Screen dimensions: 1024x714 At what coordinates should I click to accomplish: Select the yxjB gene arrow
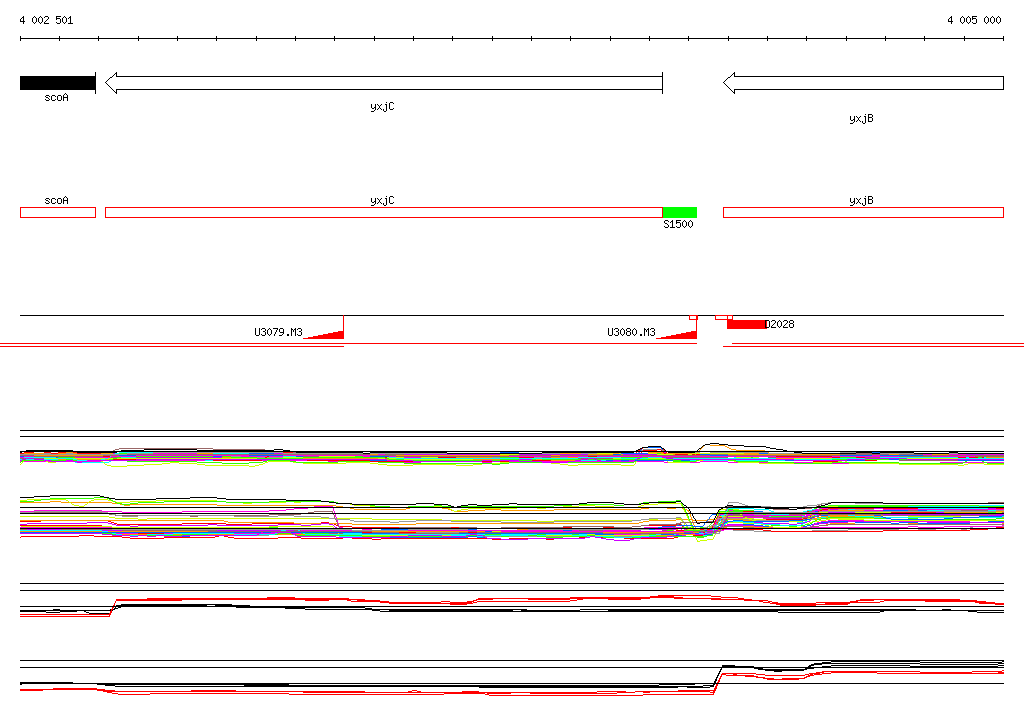pyautogui.click(x=863, y=83)
